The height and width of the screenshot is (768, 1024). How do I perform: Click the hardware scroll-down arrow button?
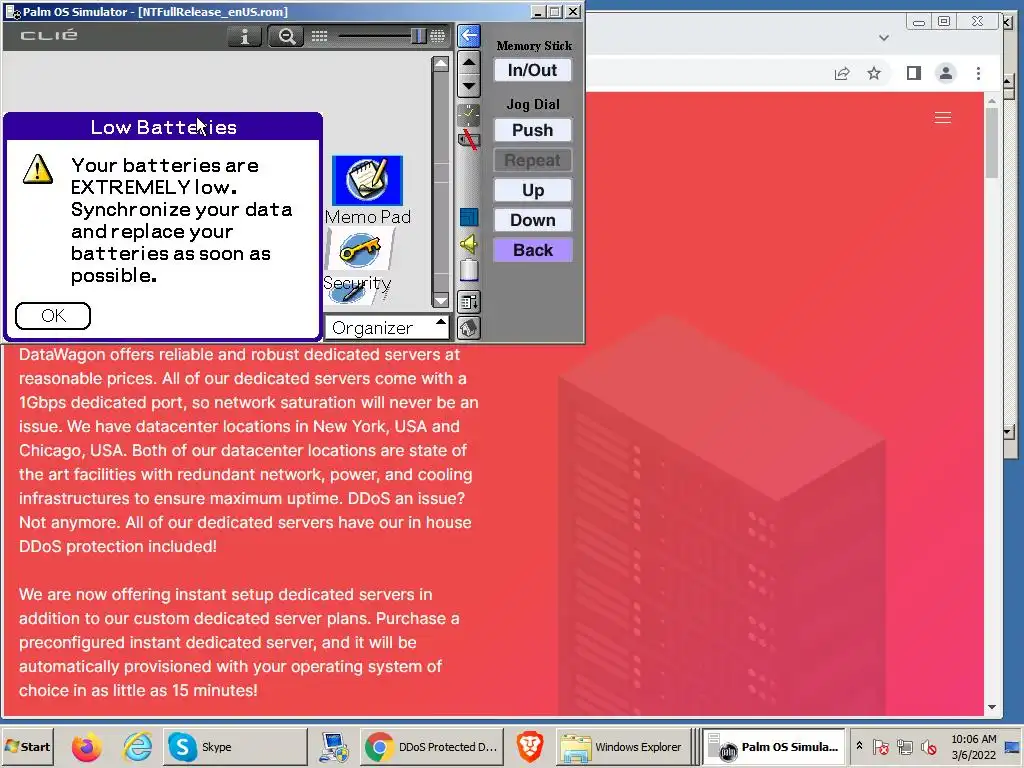469,86
